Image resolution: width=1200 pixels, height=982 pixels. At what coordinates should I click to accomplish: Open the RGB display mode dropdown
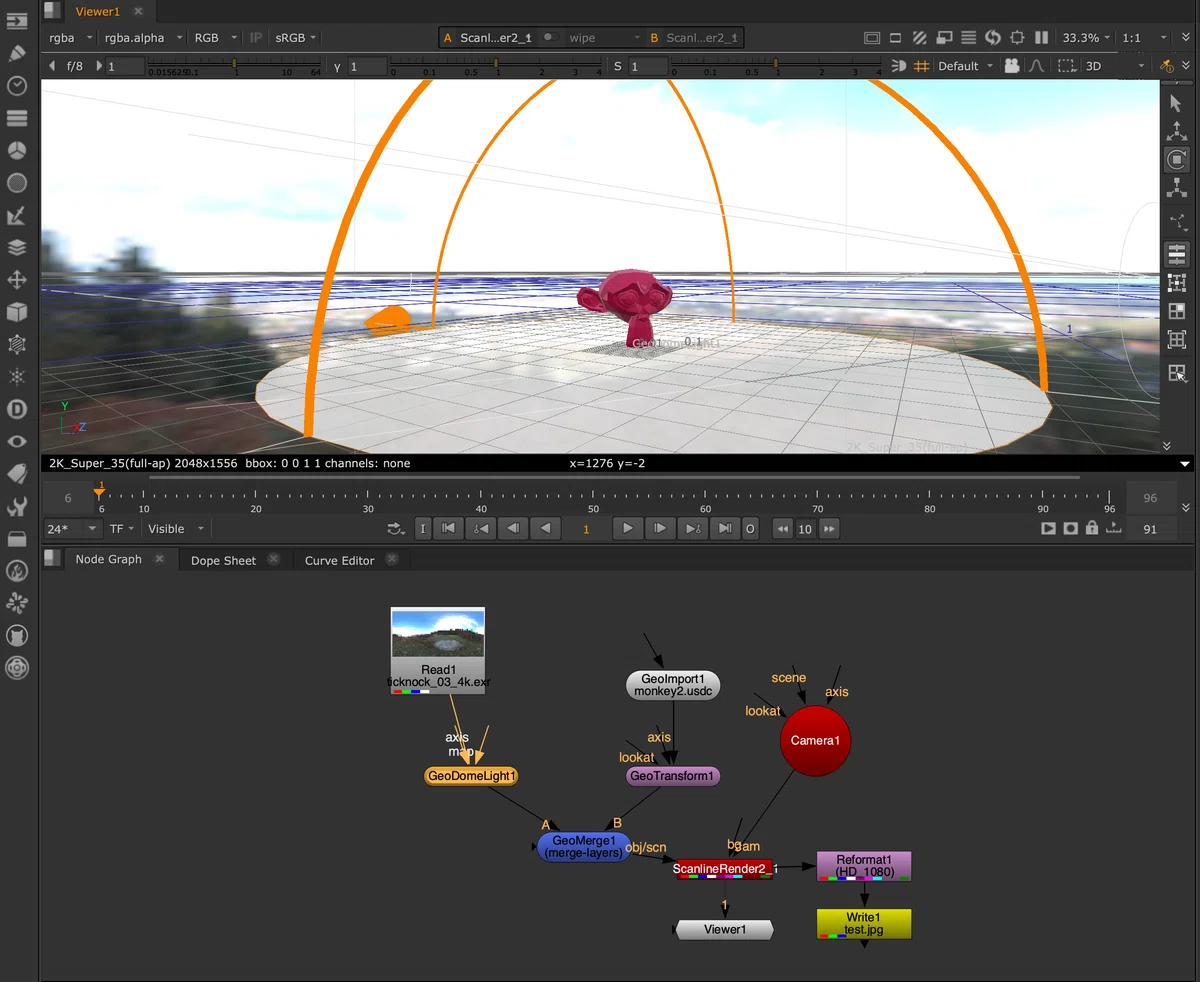point(215,38)
